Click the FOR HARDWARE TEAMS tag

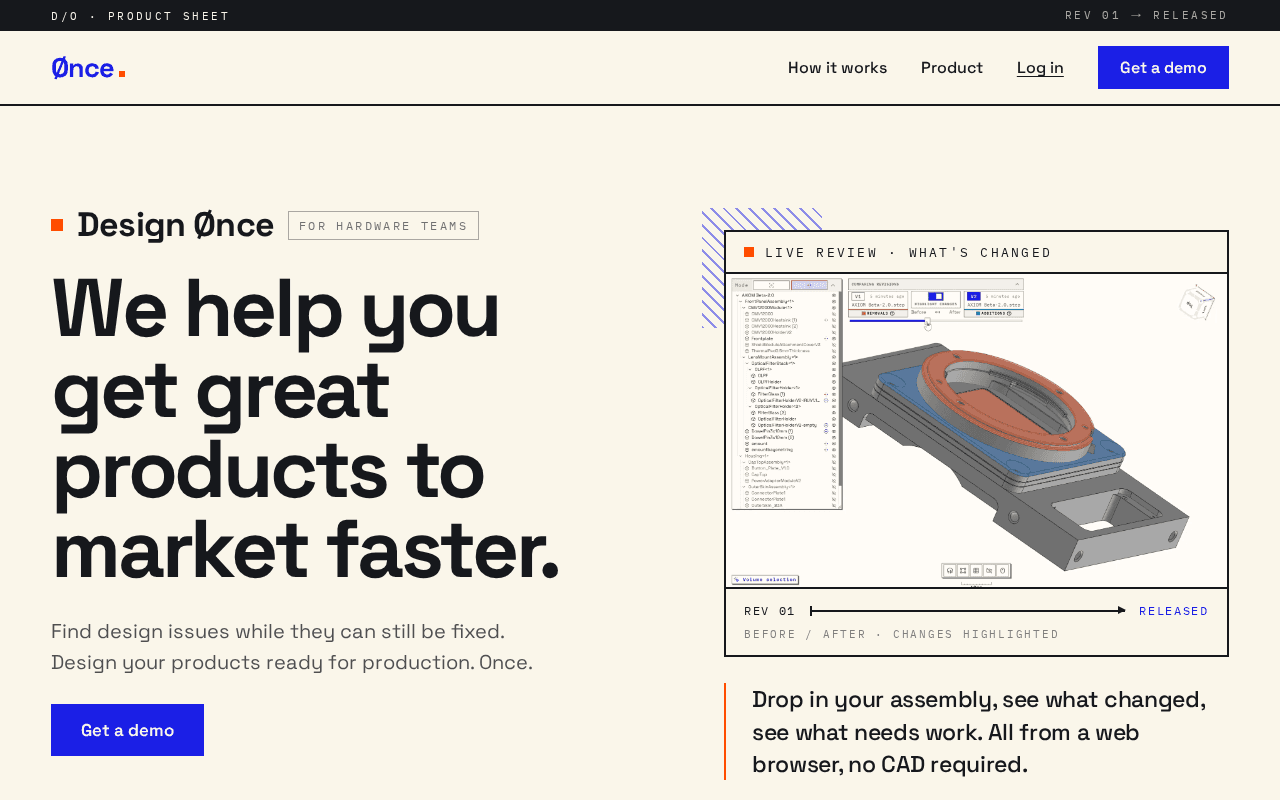point(383,226)
